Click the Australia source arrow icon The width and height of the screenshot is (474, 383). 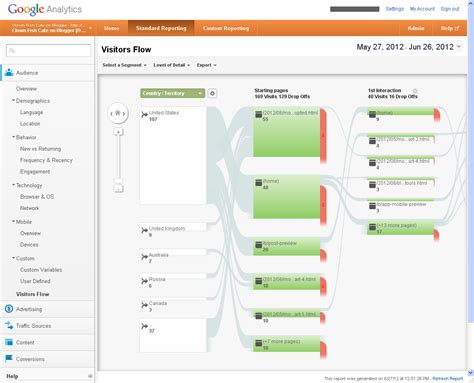[x=144, y=257]
